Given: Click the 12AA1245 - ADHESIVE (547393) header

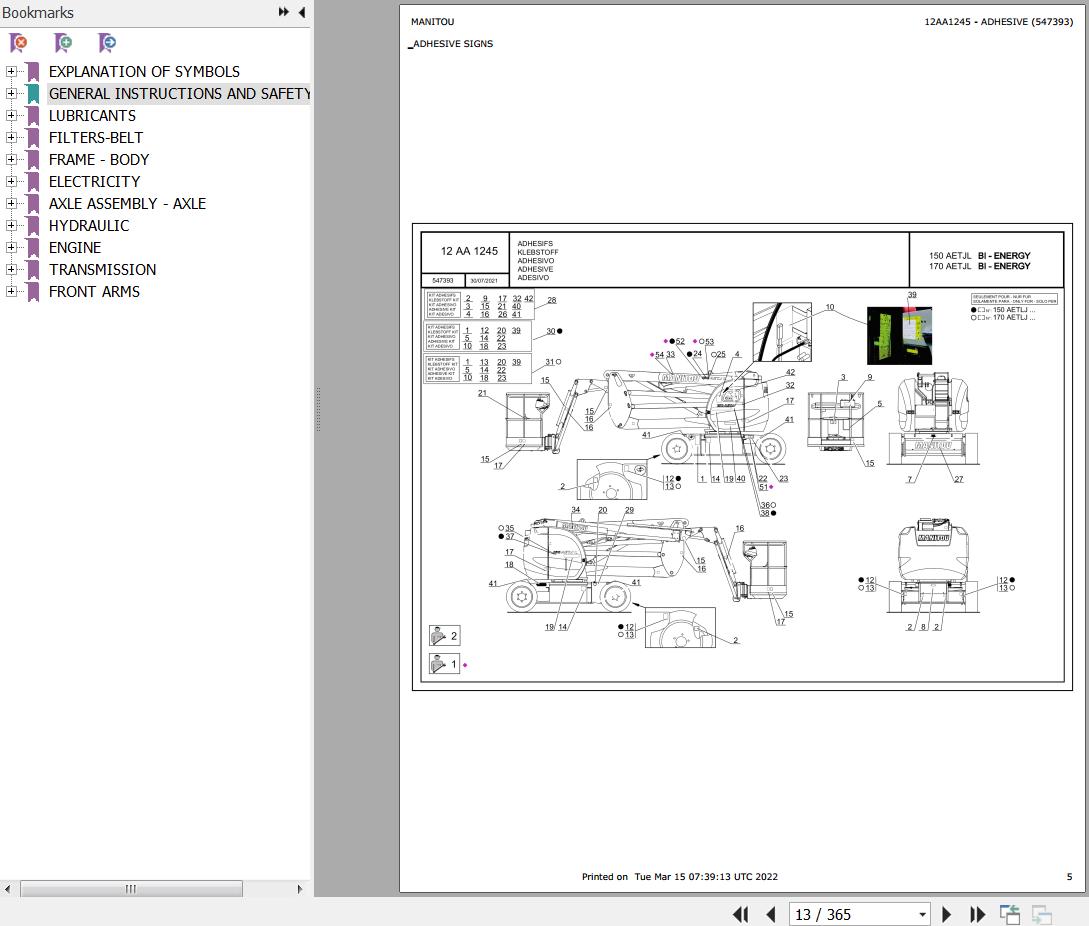Looking at the screenshot, I should (998, 22).
